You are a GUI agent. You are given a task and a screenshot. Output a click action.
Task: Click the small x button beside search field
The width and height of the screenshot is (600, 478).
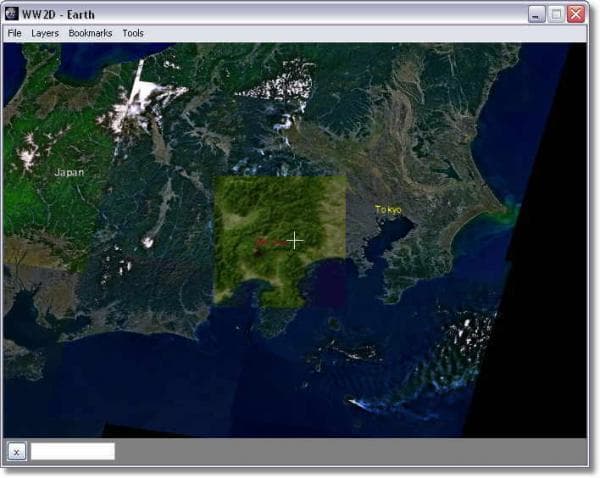pyautogui.click(x=17, y=452)
